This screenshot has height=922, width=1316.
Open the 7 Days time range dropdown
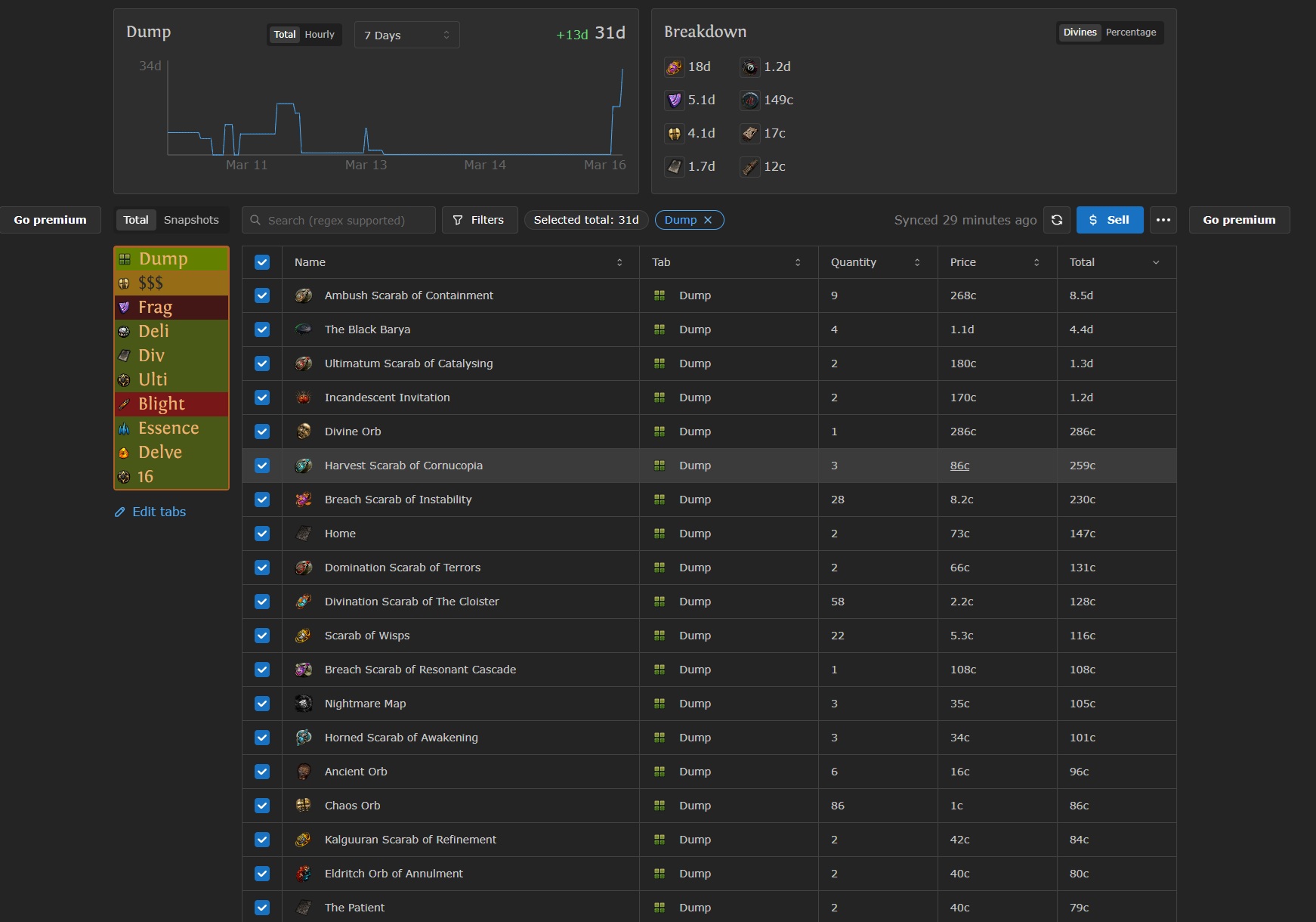[x=407, y=35]
